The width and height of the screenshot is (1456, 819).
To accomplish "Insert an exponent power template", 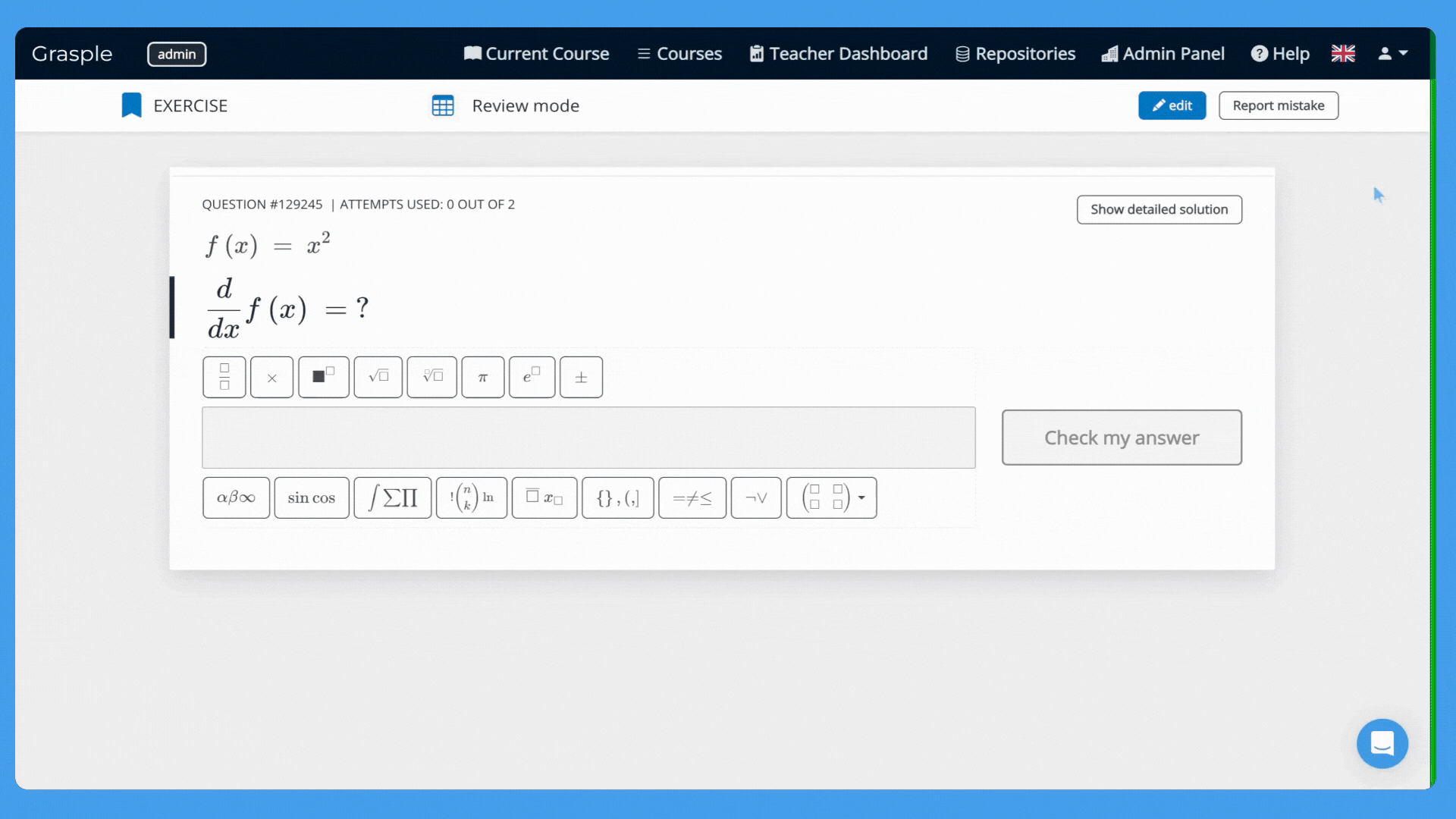I will (324, 377).
